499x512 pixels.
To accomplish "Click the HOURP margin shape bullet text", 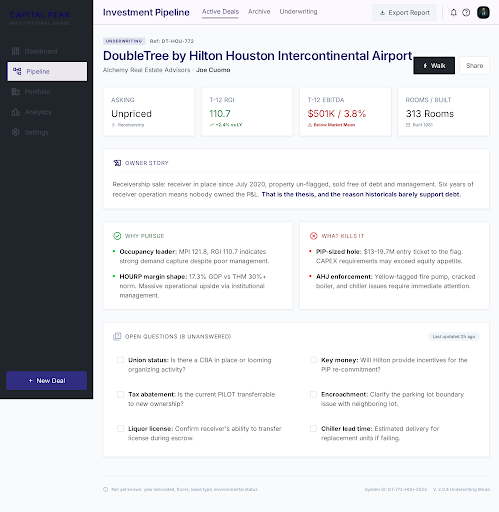I will coord(193,286).
